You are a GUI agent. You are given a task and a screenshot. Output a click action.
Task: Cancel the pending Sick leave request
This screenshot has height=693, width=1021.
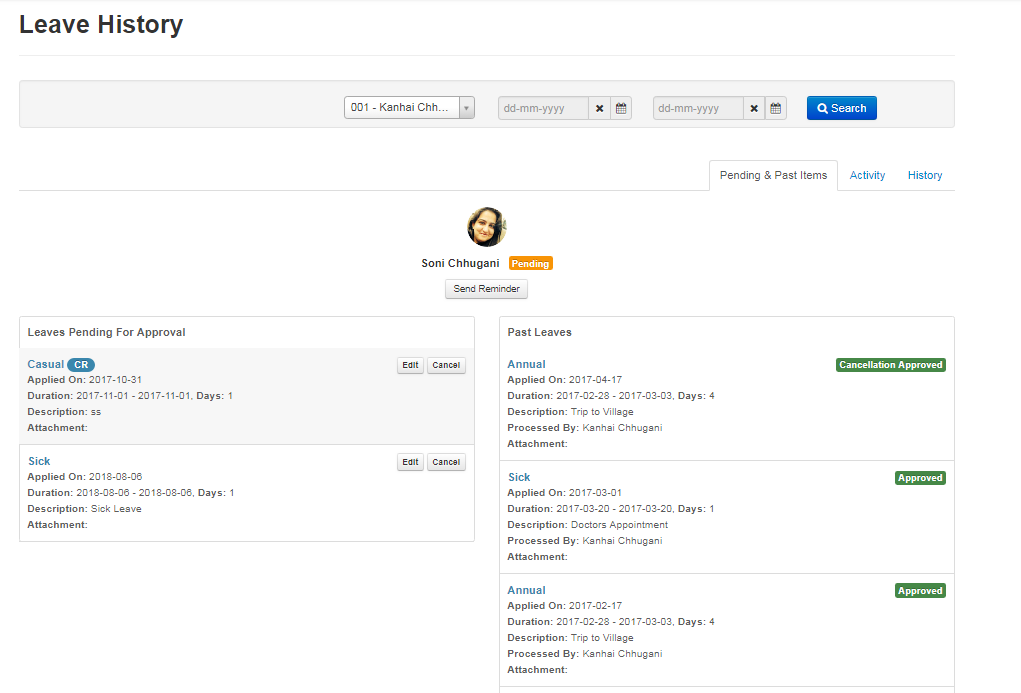coord(446,462)
